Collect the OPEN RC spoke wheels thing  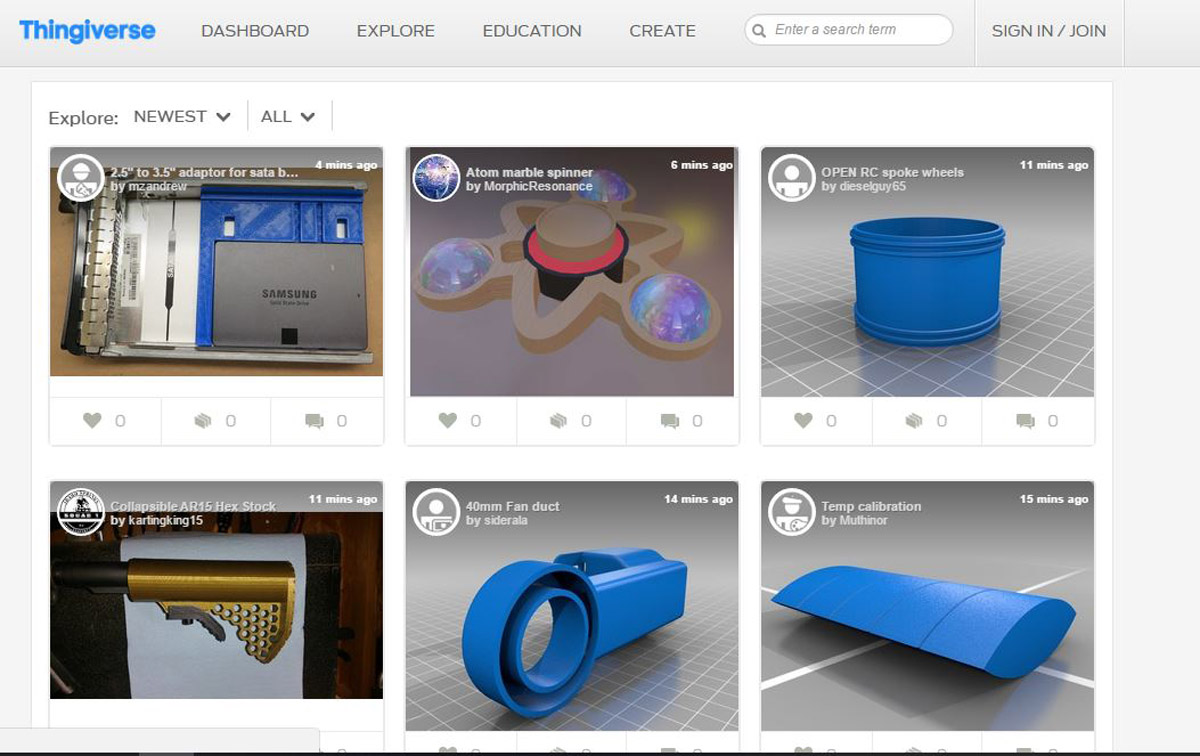pos(913,421)
